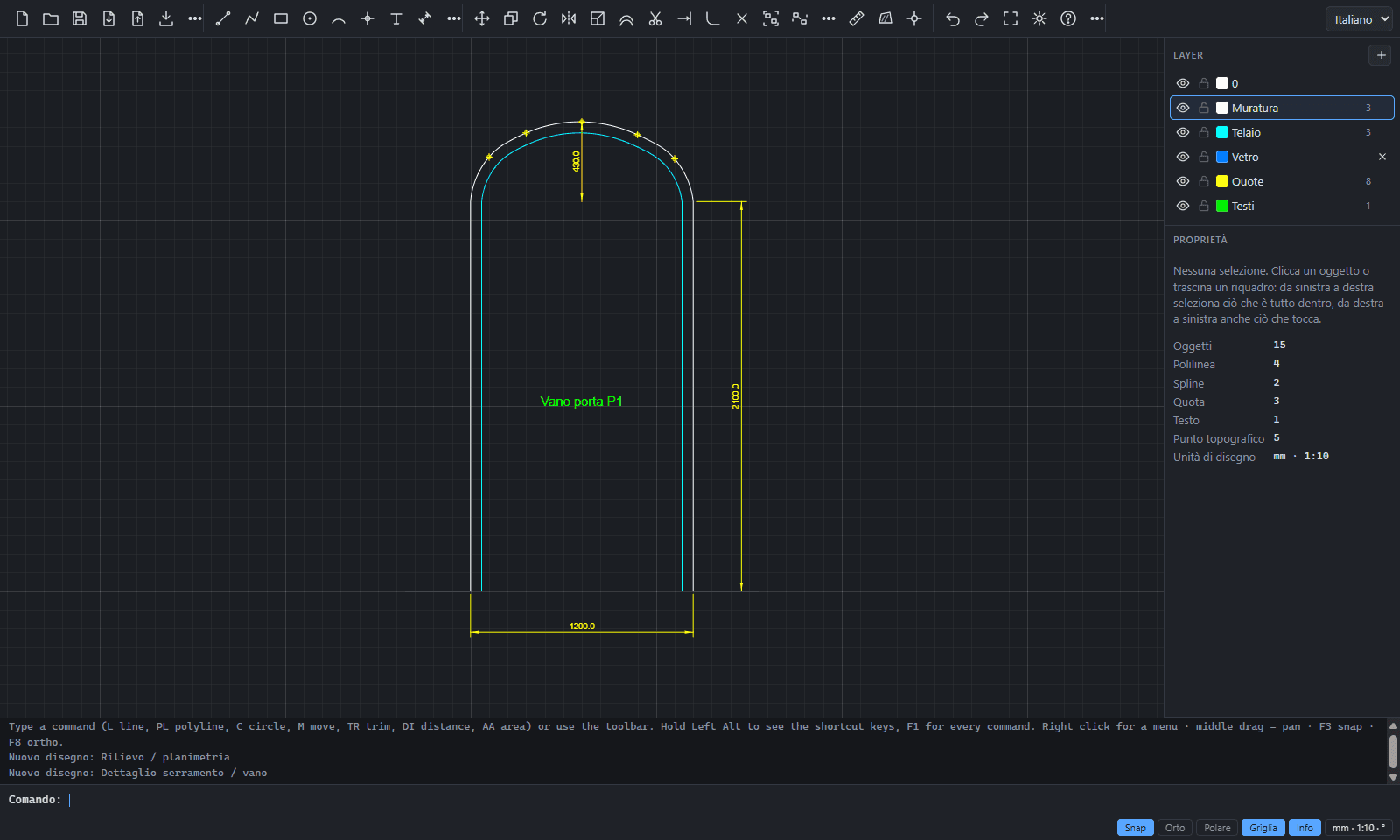Enable Orto mode in status bar
The width and height of the screenshot is (1400, 840).
(x=1175, y=828)
